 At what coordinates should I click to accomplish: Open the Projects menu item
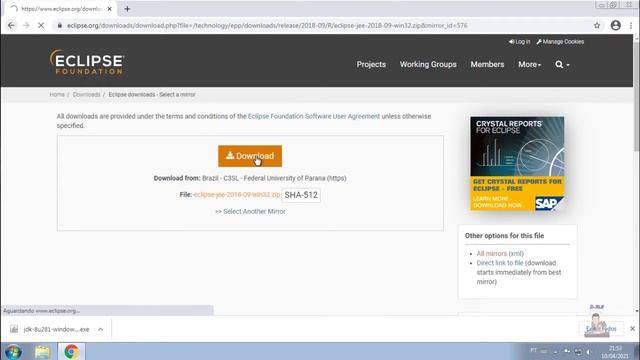(371, 64)
